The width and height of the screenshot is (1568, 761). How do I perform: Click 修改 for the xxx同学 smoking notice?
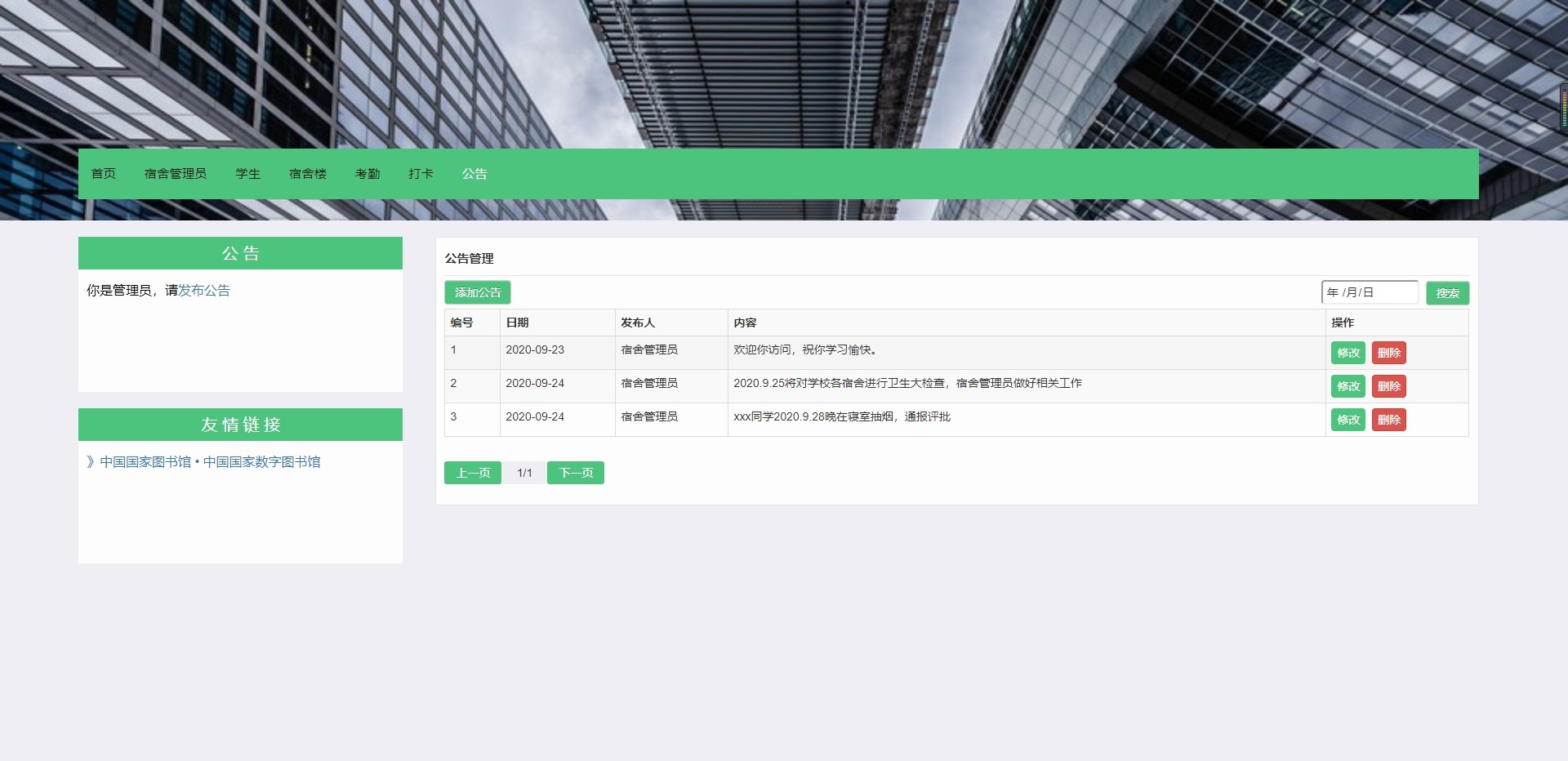(1348, 420)
